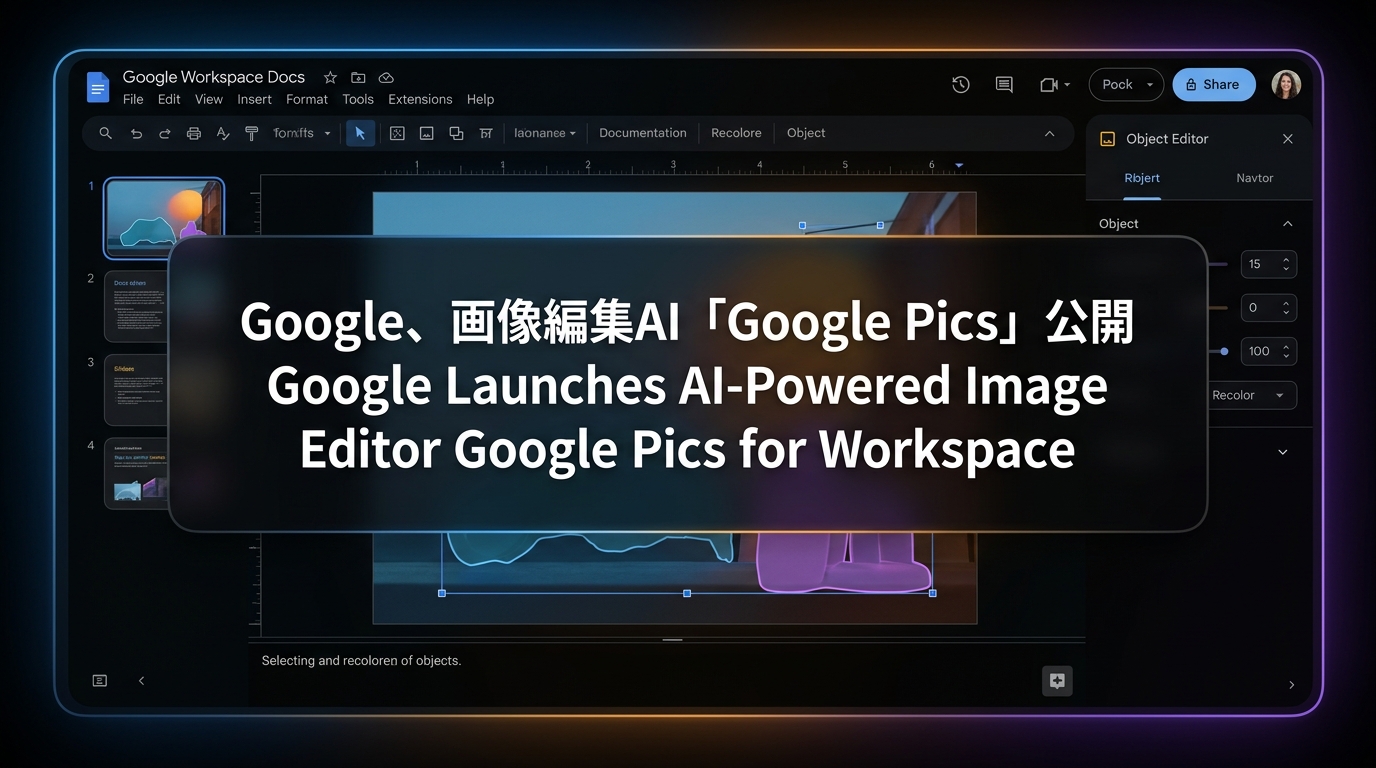
Task: Open the user profile avatar
Action: pos(1286,84)
